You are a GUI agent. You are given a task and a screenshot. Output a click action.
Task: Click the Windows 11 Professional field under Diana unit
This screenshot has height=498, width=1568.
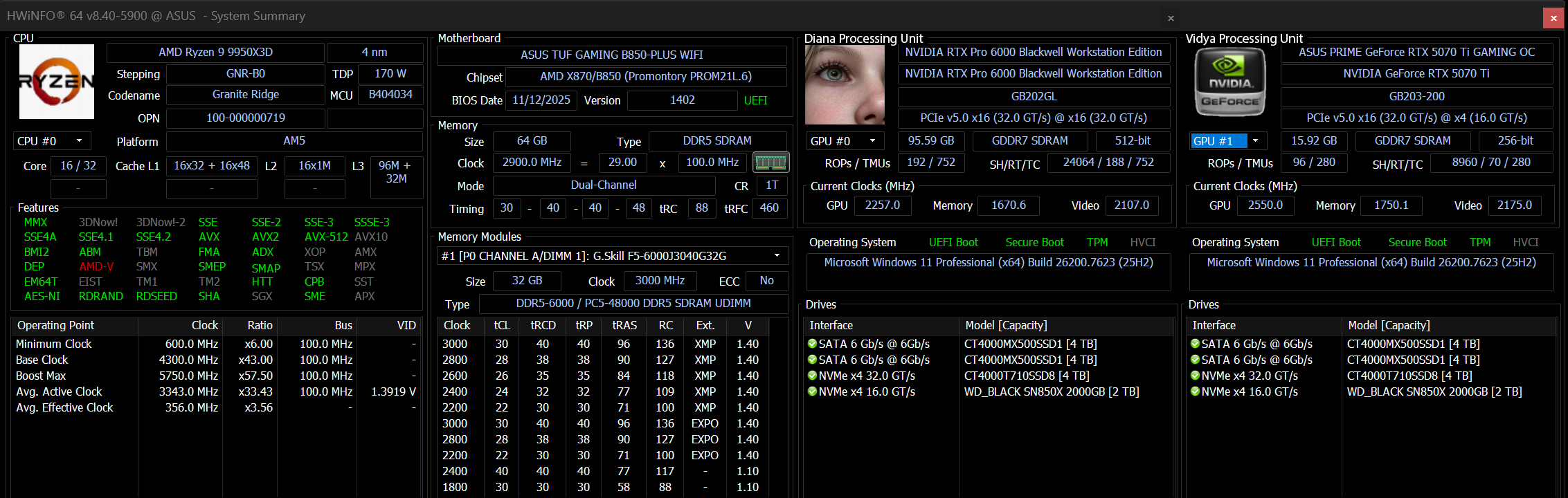click(x=989, y=271)
